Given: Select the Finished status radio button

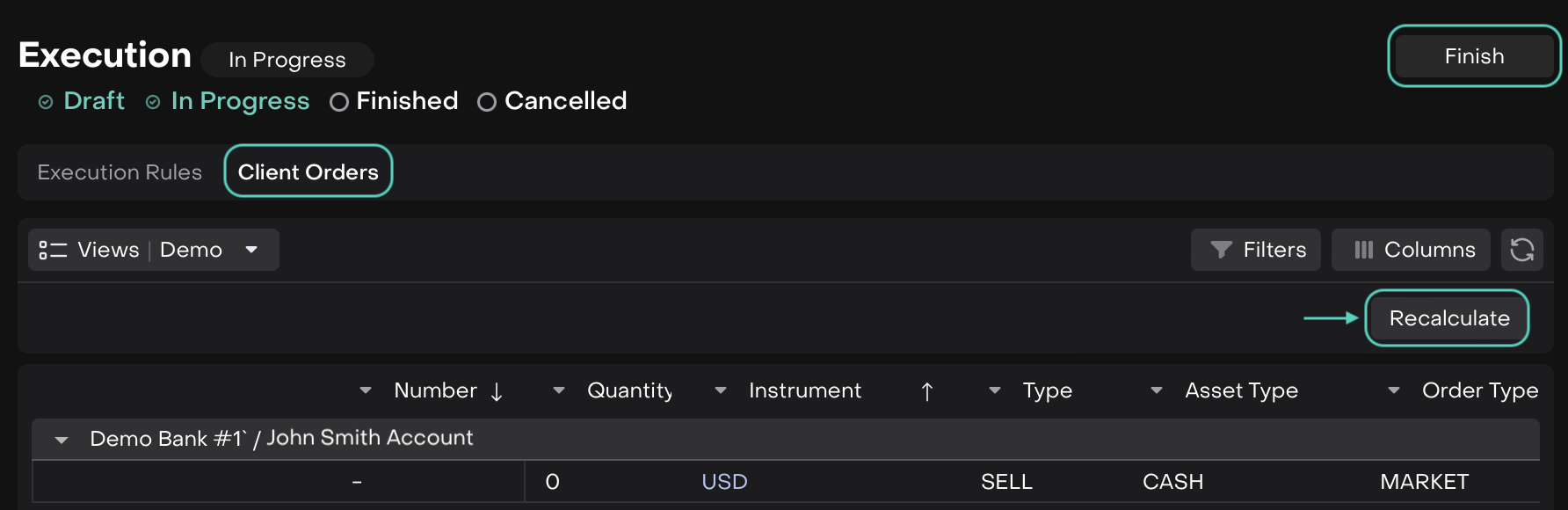Looking at the screenshot, I should (339, 102).
